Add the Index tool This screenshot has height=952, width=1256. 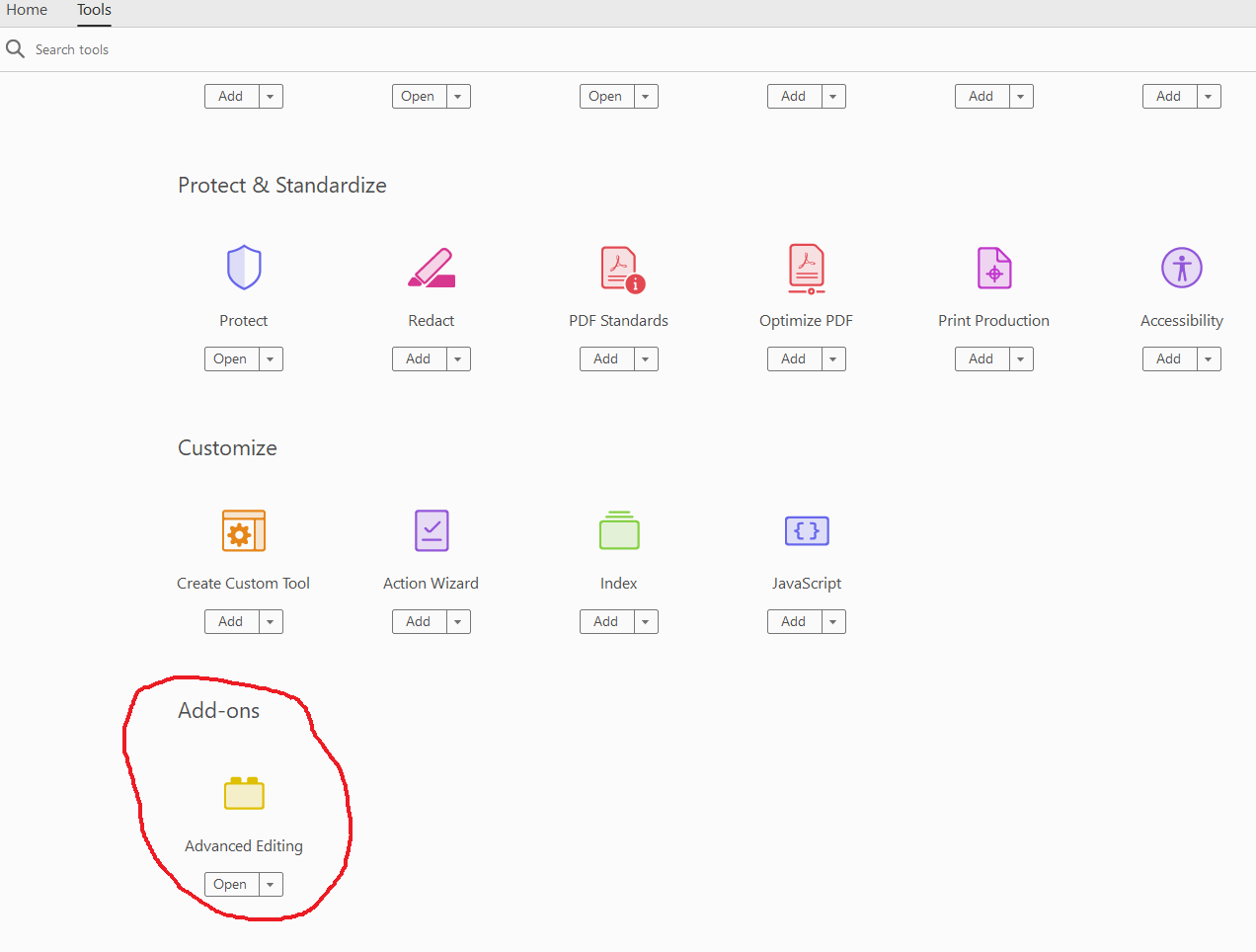click(x=605, y=621)
